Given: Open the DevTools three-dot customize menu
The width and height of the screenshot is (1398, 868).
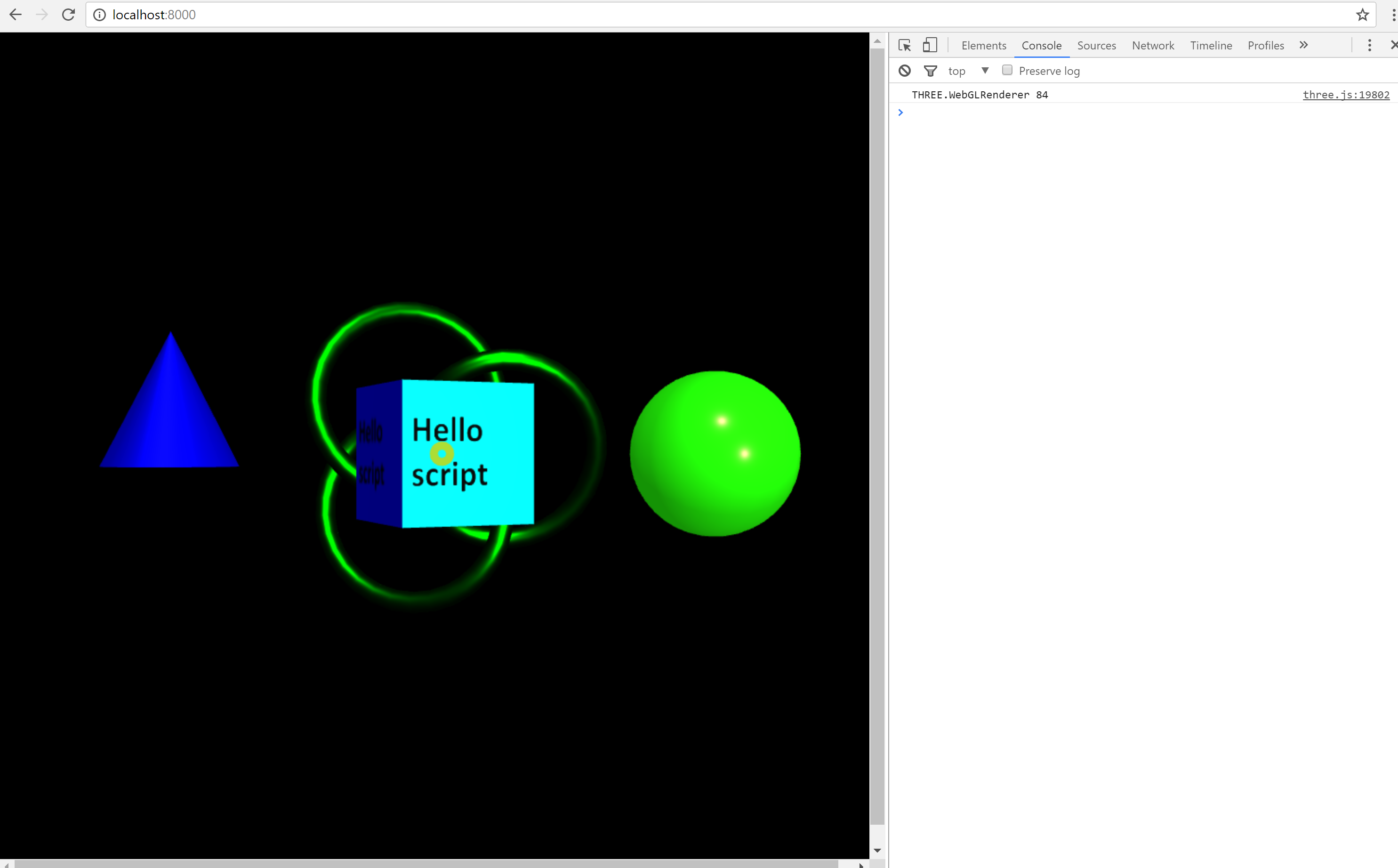Looking at the screenshot, I should click(x=1369, y=45).
